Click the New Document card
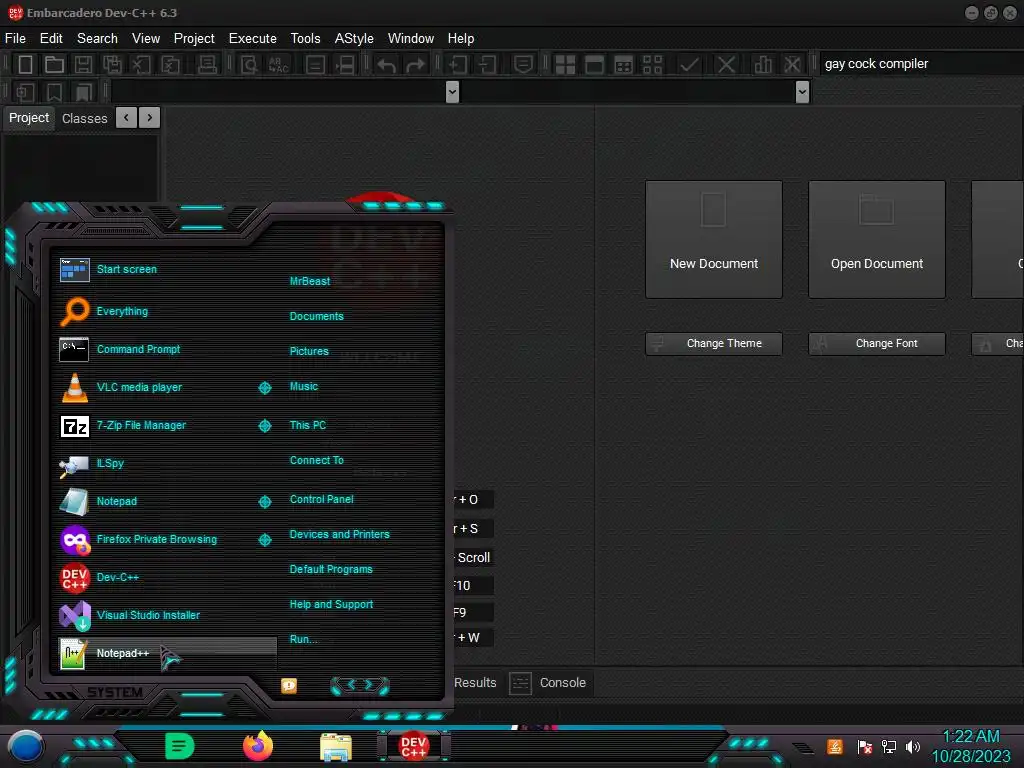The image size is (1024, 768). click(713, 240)
